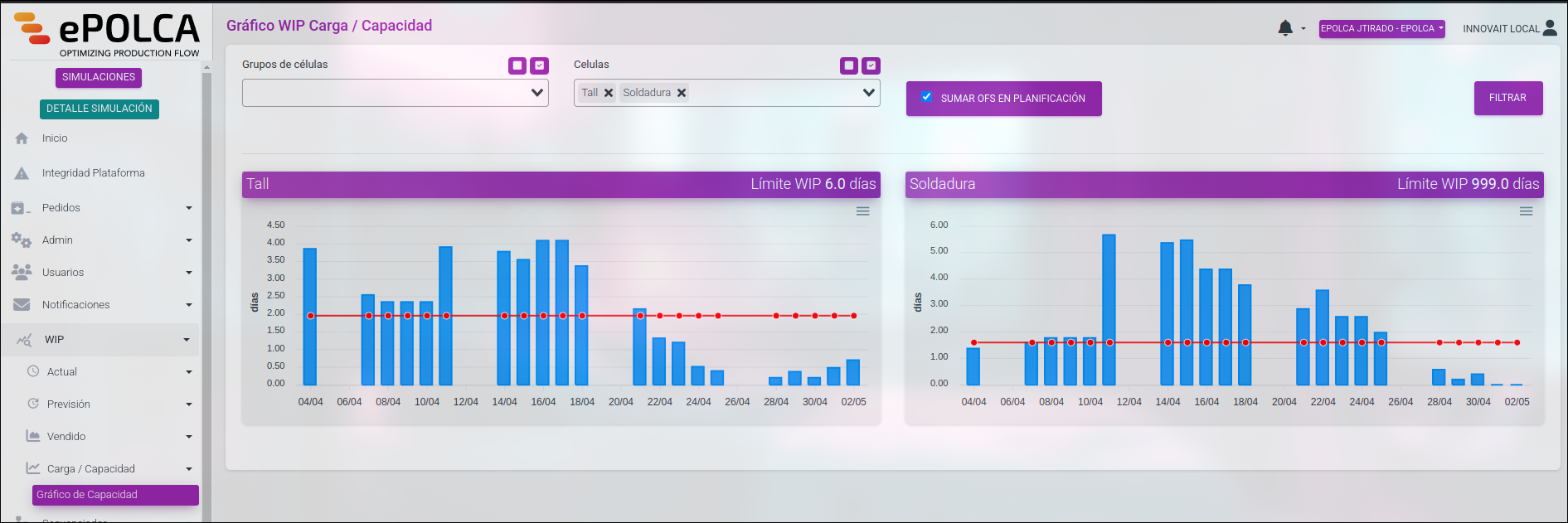Click the SIMULACIONES button
Image resolution: width=1568 pixels, height=523 pixels.
click(x=99, y=77)
